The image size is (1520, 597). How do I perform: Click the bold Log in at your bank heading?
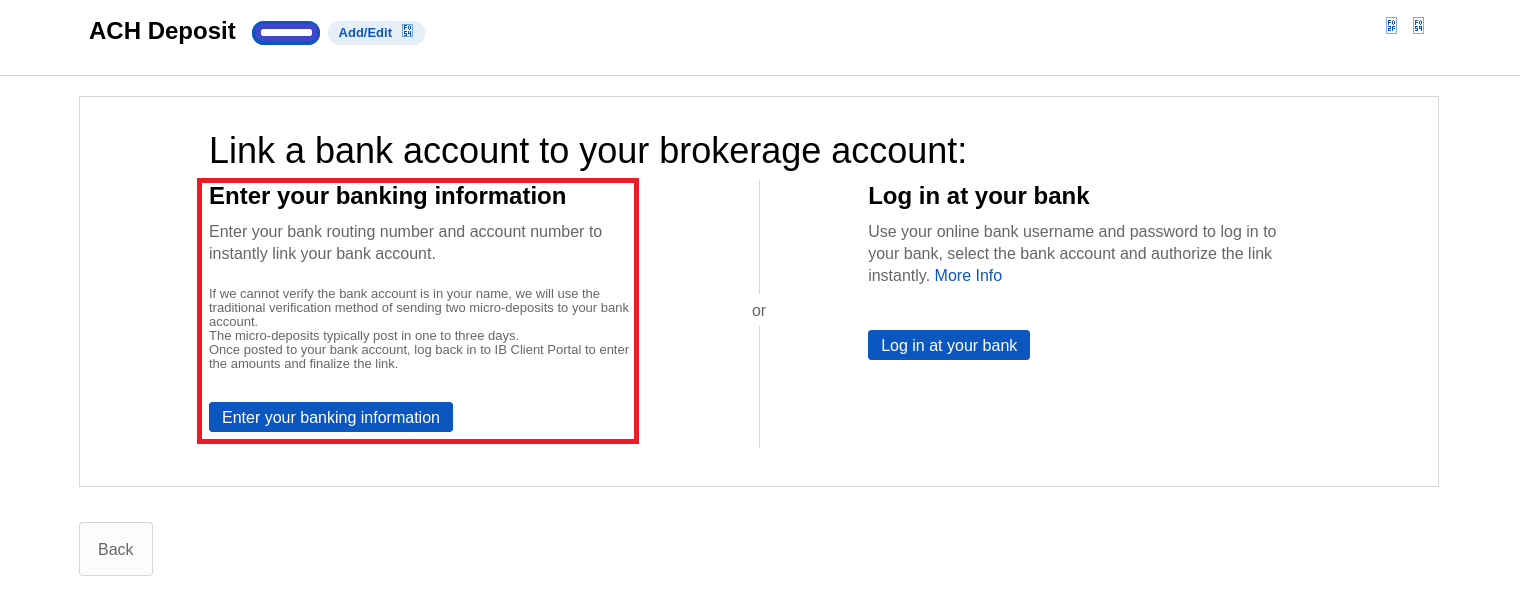pos(979,196)
